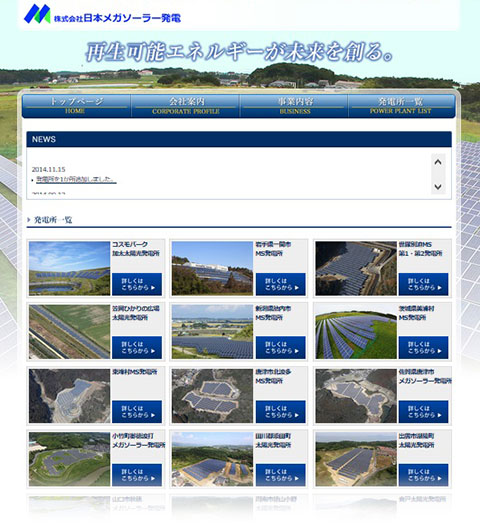Click the NEWS section header bar
Viewport: 480px width, 528px height.
(x=239, y=139)
